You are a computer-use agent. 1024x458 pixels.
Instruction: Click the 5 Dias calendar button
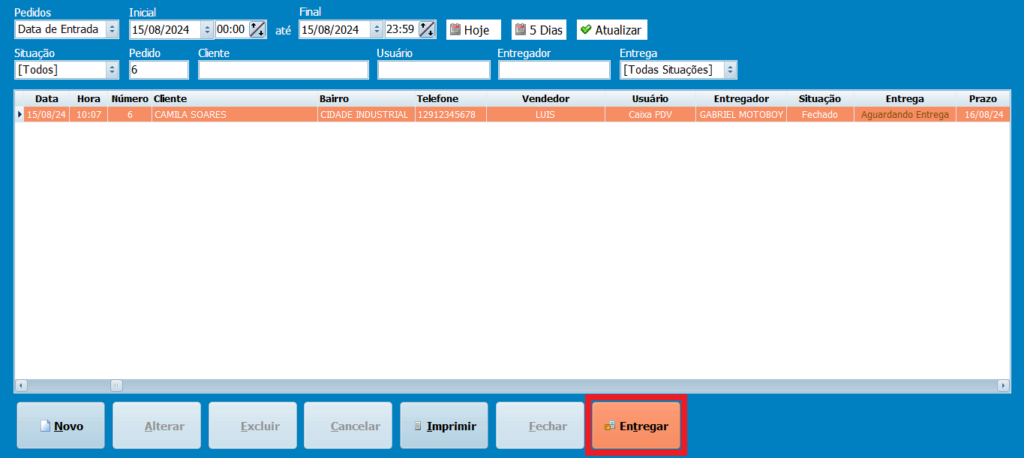[x=538, y=30]
